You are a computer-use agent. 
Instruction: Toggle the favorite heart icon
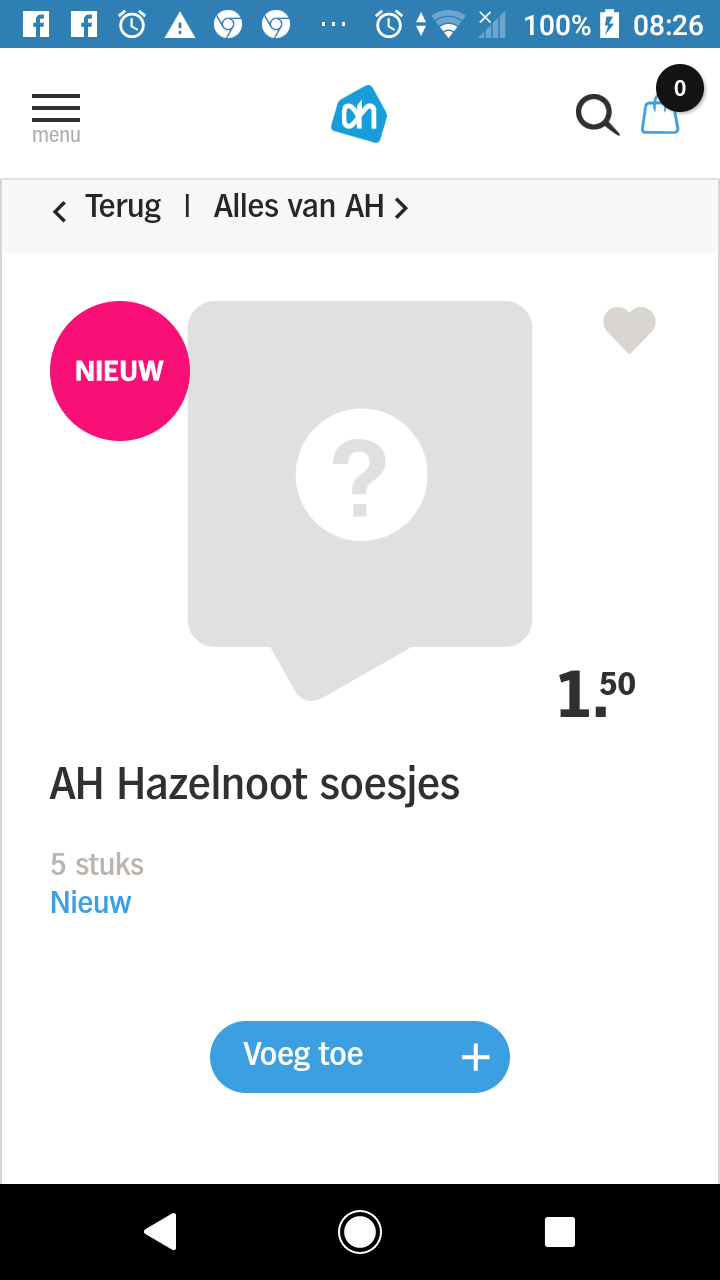pos(629,330)
